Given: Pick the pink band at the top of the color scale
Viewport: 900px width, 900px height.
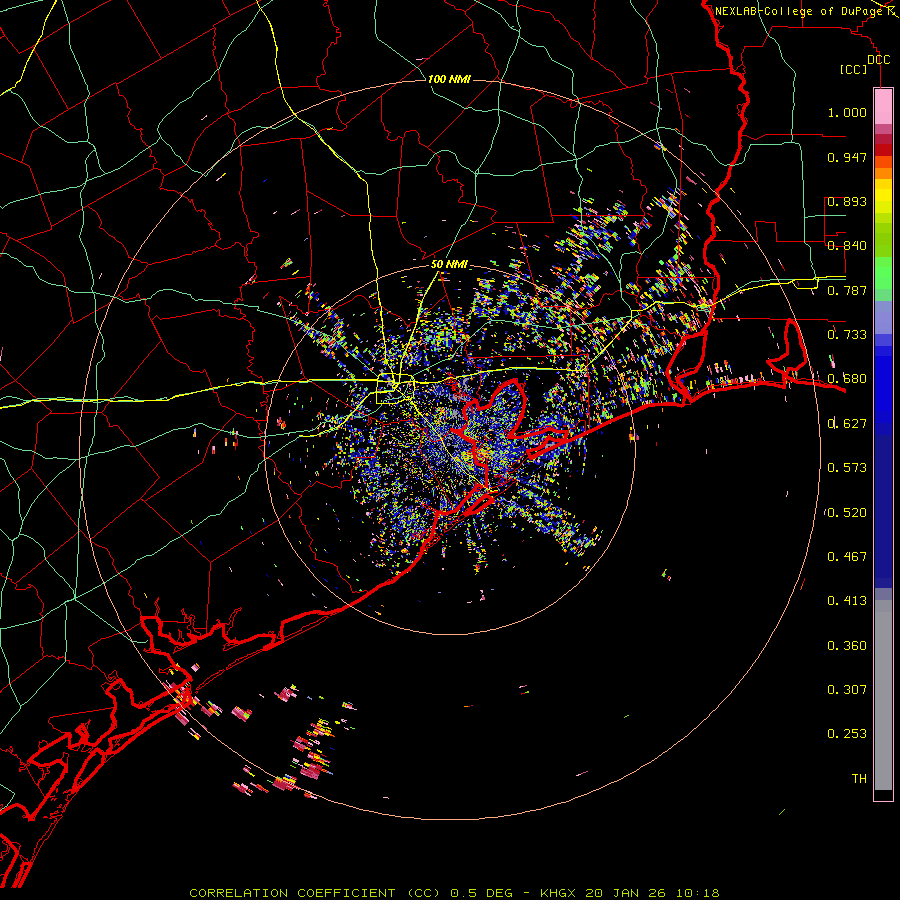Looking at the screenshot, I should coord(883,107).
